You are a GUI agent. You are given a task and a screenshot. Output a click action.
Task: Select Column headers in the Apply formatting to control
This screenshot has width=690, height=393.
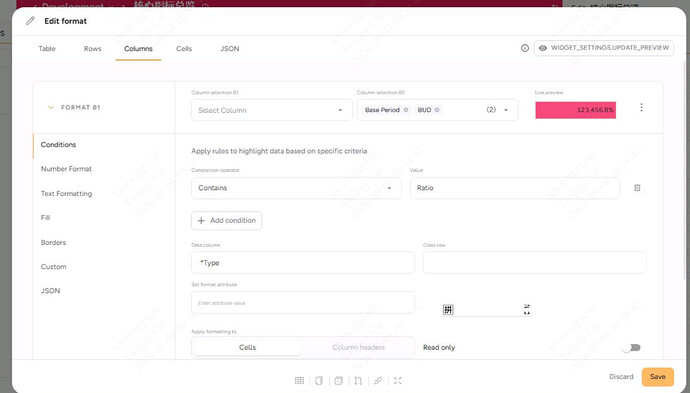click(358, 347)
